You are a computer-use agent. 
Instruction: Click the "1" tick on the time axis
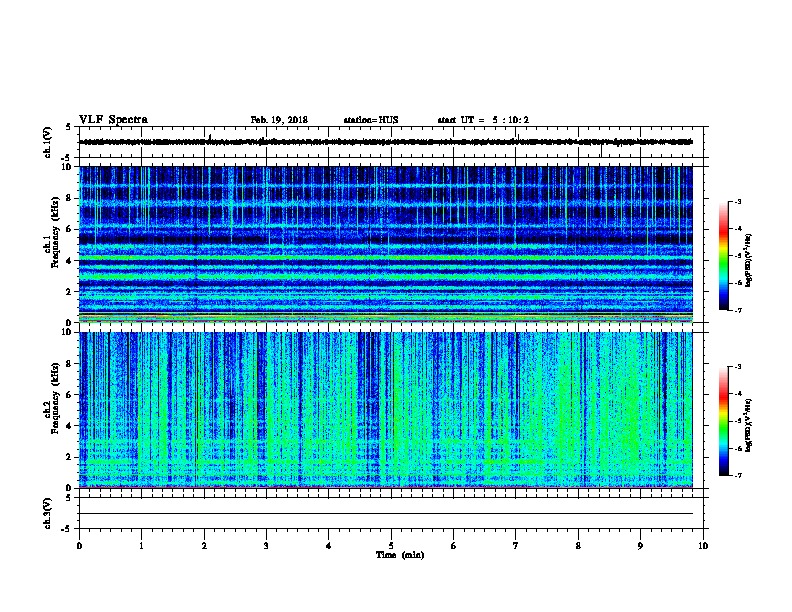141,546
